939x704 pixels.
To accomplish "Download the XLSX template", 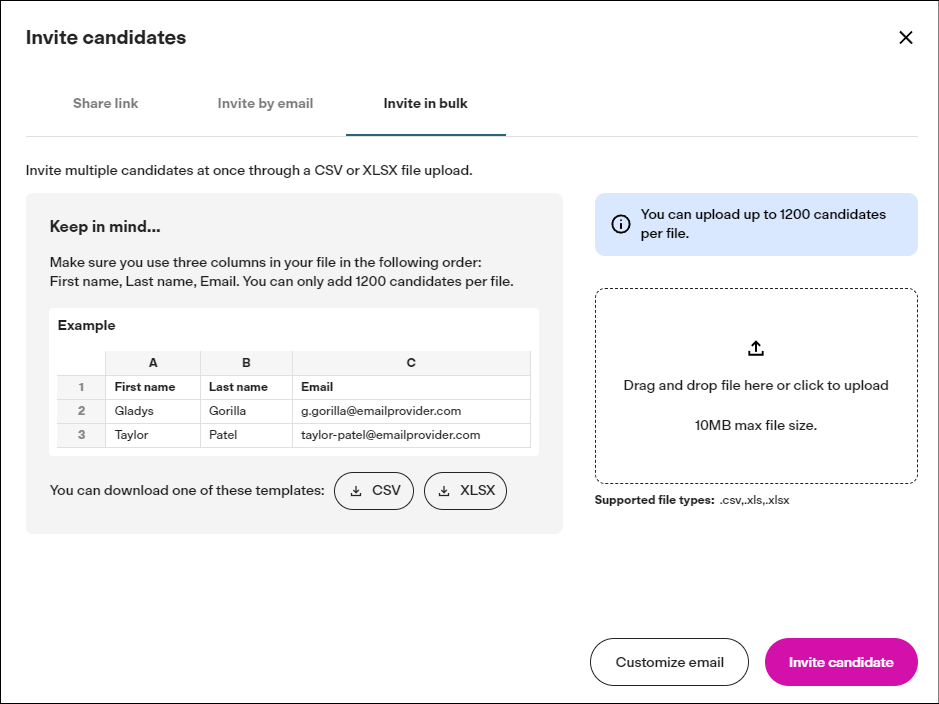I will pyautogui.click(x=465, y=491).
